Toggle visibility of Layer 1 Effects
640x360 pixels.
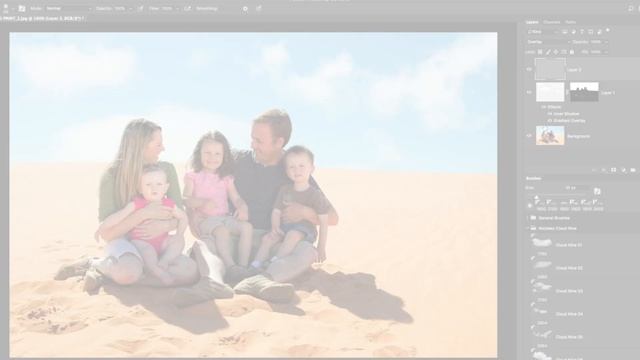[x=544, y=107]
